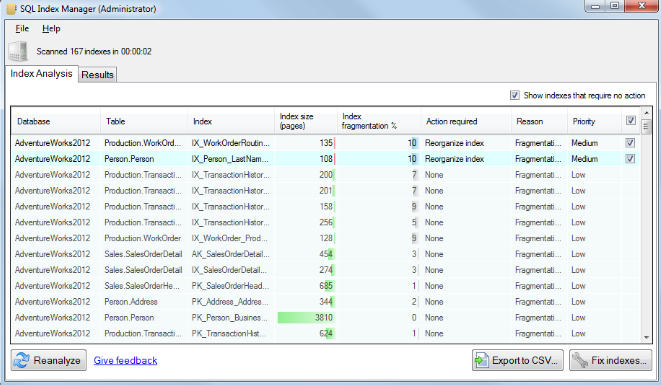The image size is (661, 385).
Task: Select the Person.Address table cell
Action: (143, 302)
